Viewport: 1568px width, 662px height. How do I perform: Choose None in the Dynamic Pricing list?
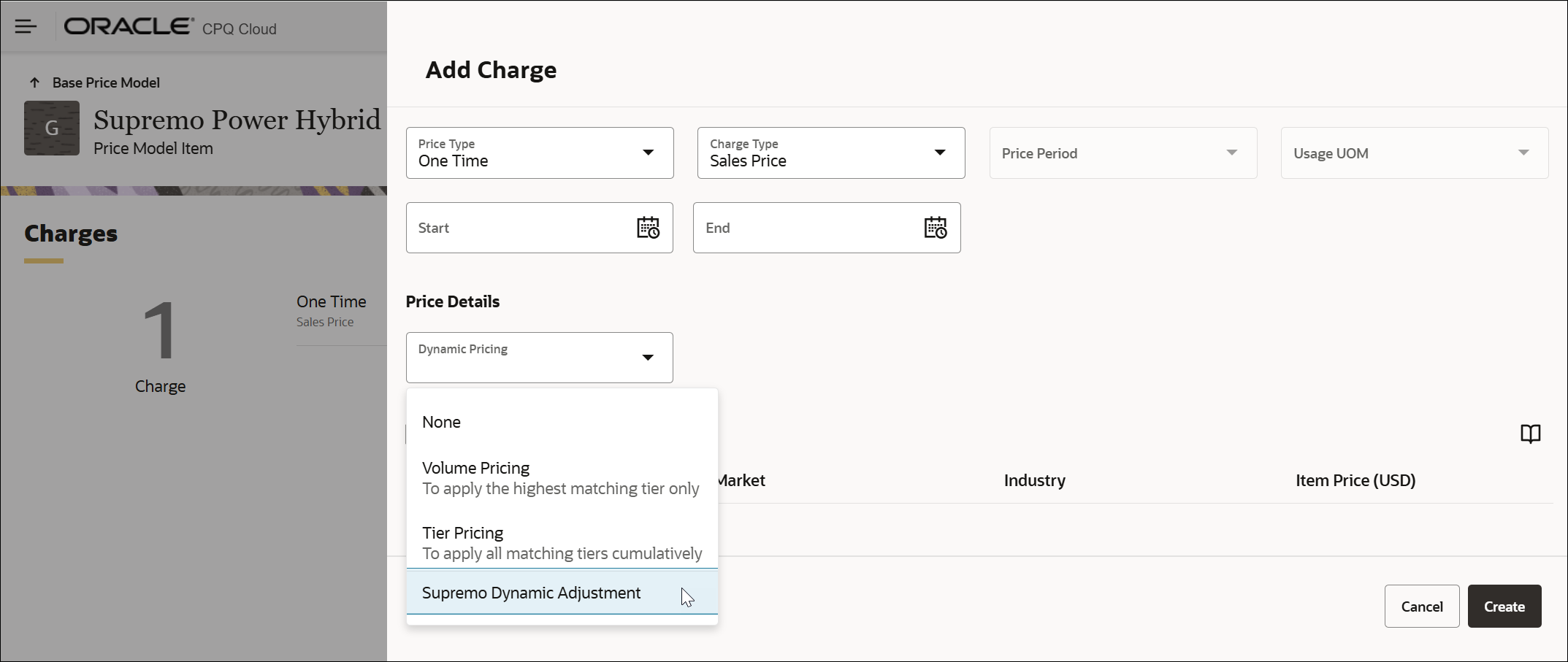[x=441, y=422]
